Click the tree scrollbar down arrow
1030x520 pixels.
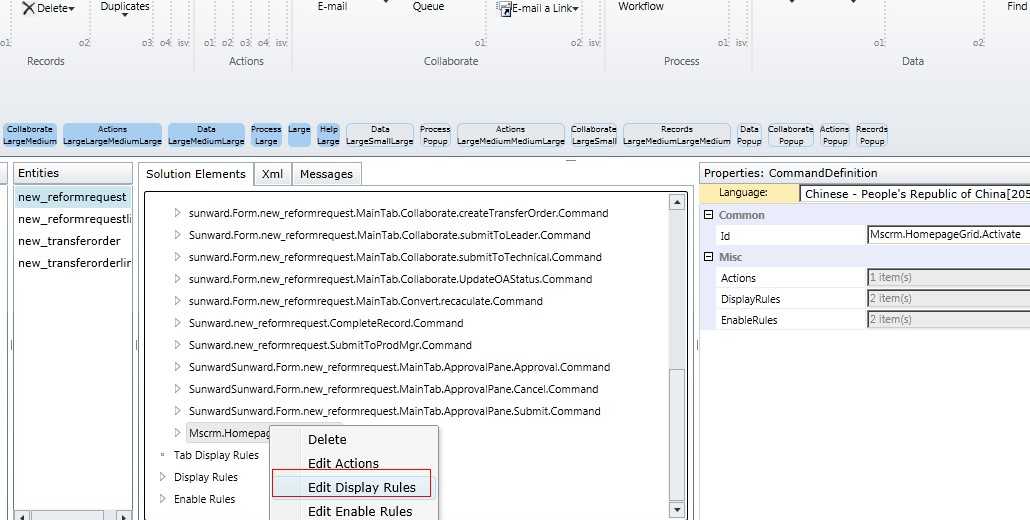(x=677, y=509)
